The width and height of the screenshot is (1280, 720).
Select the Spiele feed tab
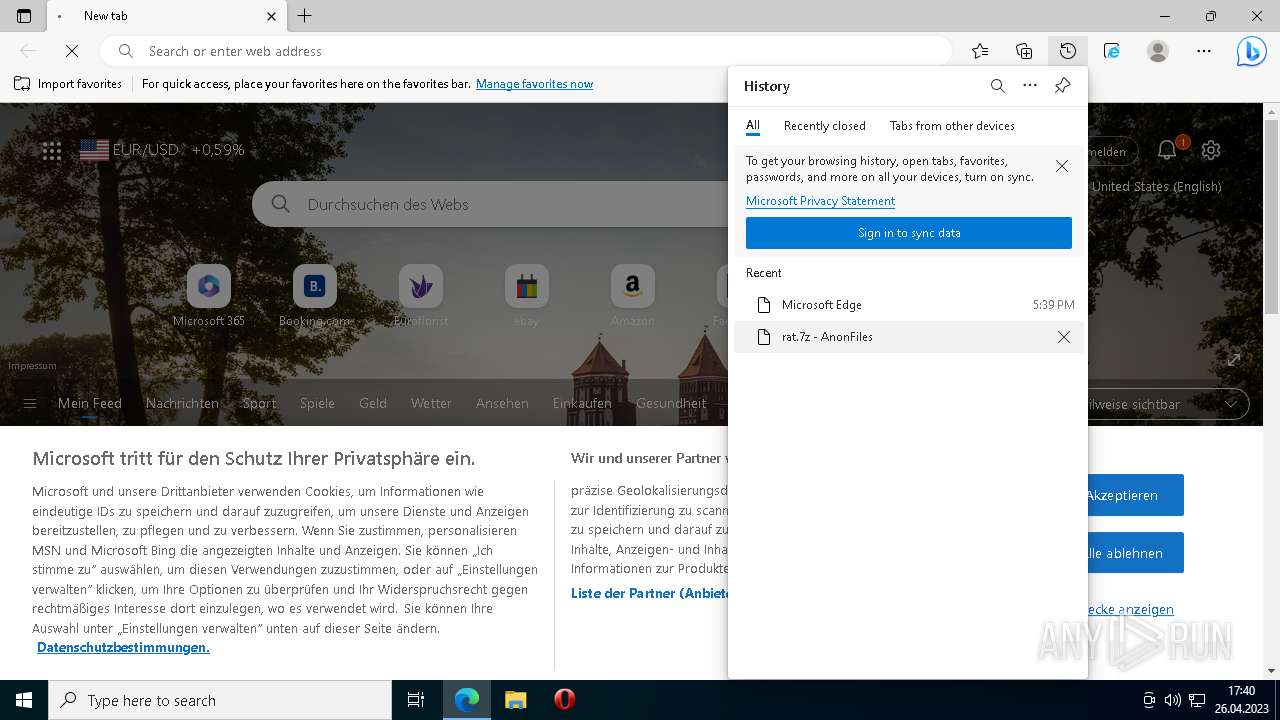tap(317, 404)
